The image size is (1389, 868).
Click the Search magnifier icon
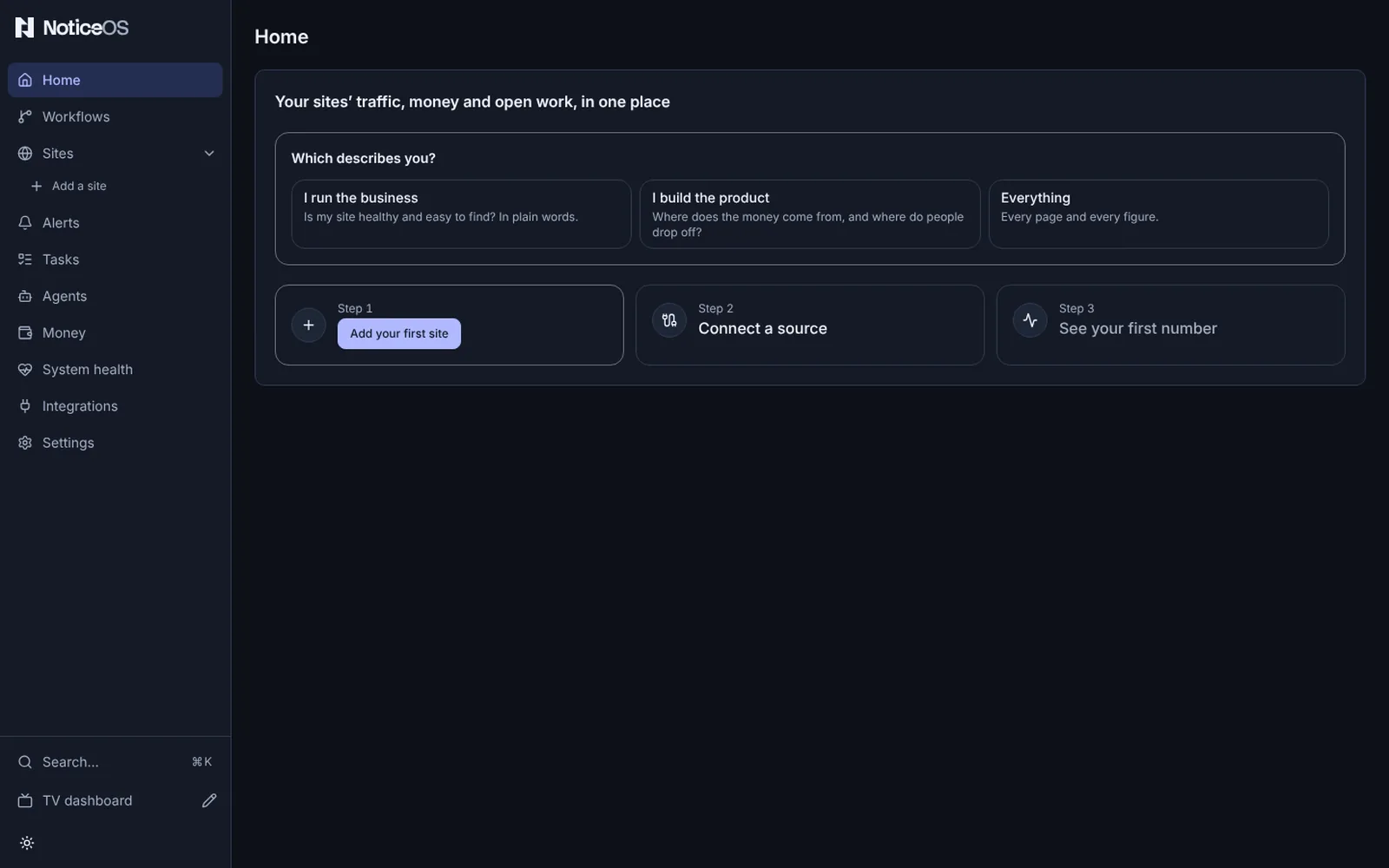(25, 762)
